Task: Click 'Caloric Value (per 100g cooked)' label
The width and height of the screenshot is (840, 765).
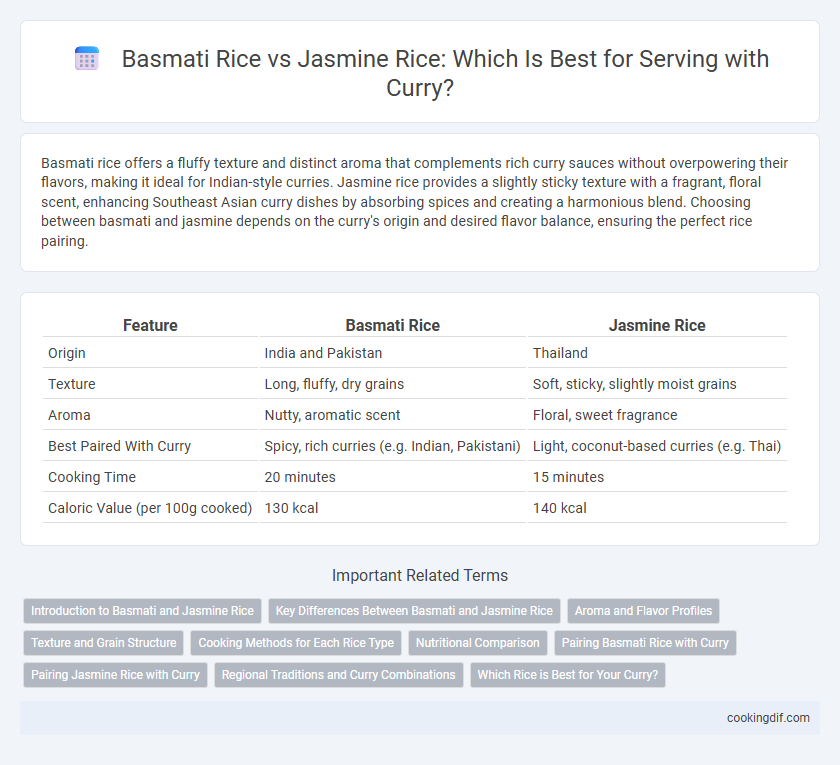Action: 150,508
